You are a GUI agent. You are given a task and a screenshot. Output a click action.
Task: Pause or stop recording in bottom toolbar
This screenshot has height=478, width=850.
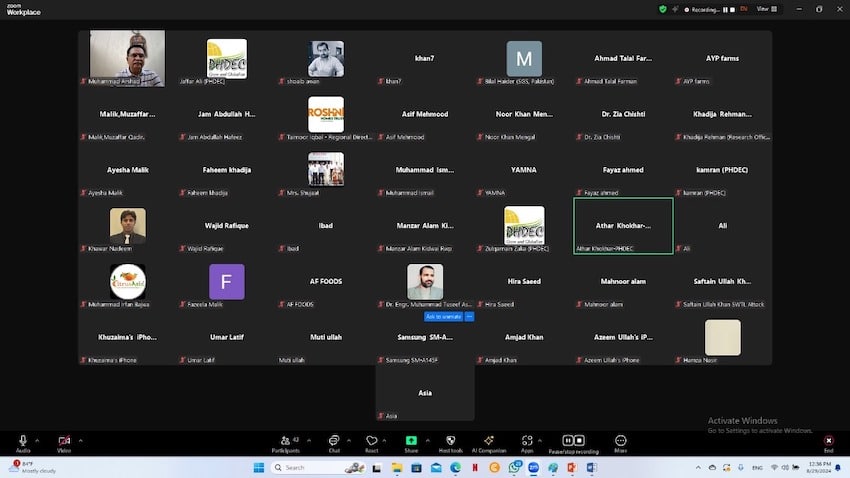pos(573,441)
